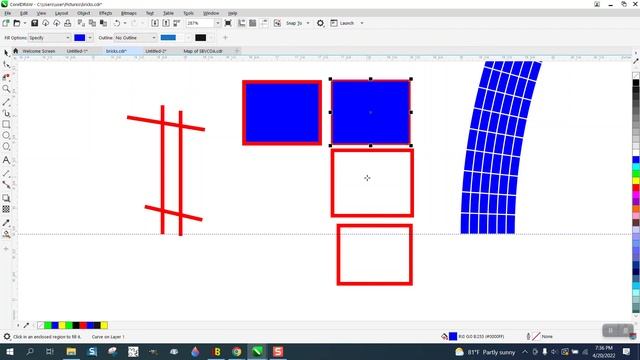
Task: Toggle Show Grid button
Action: pyautogui.click(x=253, y=23)
